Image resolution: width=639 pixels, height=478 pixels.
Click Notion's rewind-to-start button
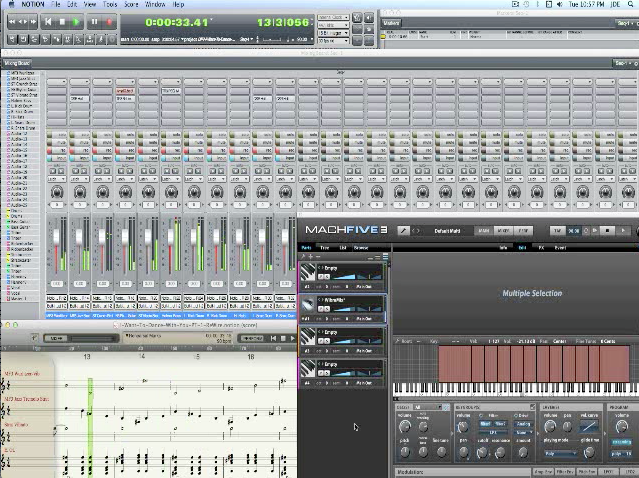[x=273, y=338]
